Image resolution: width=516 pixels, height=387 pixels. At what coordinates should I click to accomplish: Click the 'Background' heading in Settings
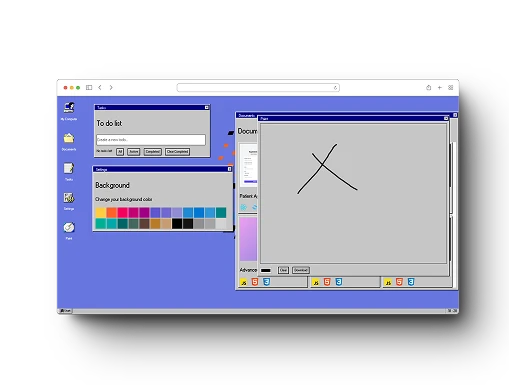tap(112, 185)
